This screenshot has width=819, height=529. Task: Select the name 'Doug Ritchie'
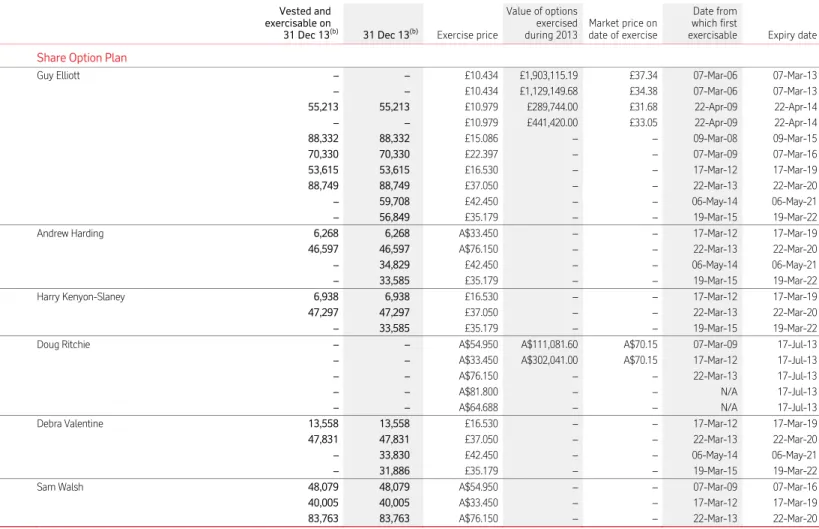[x=63, y=344]
